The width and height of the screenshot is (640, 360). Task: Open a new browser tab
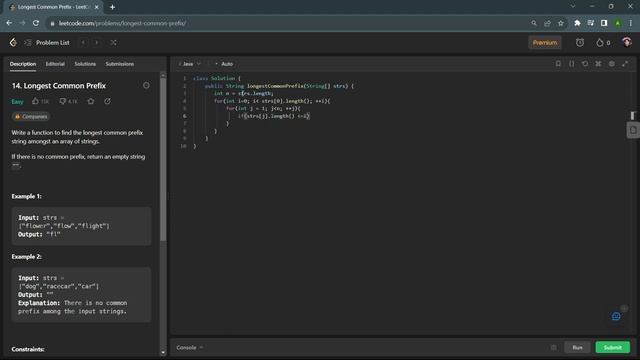[x=112, y=7]
